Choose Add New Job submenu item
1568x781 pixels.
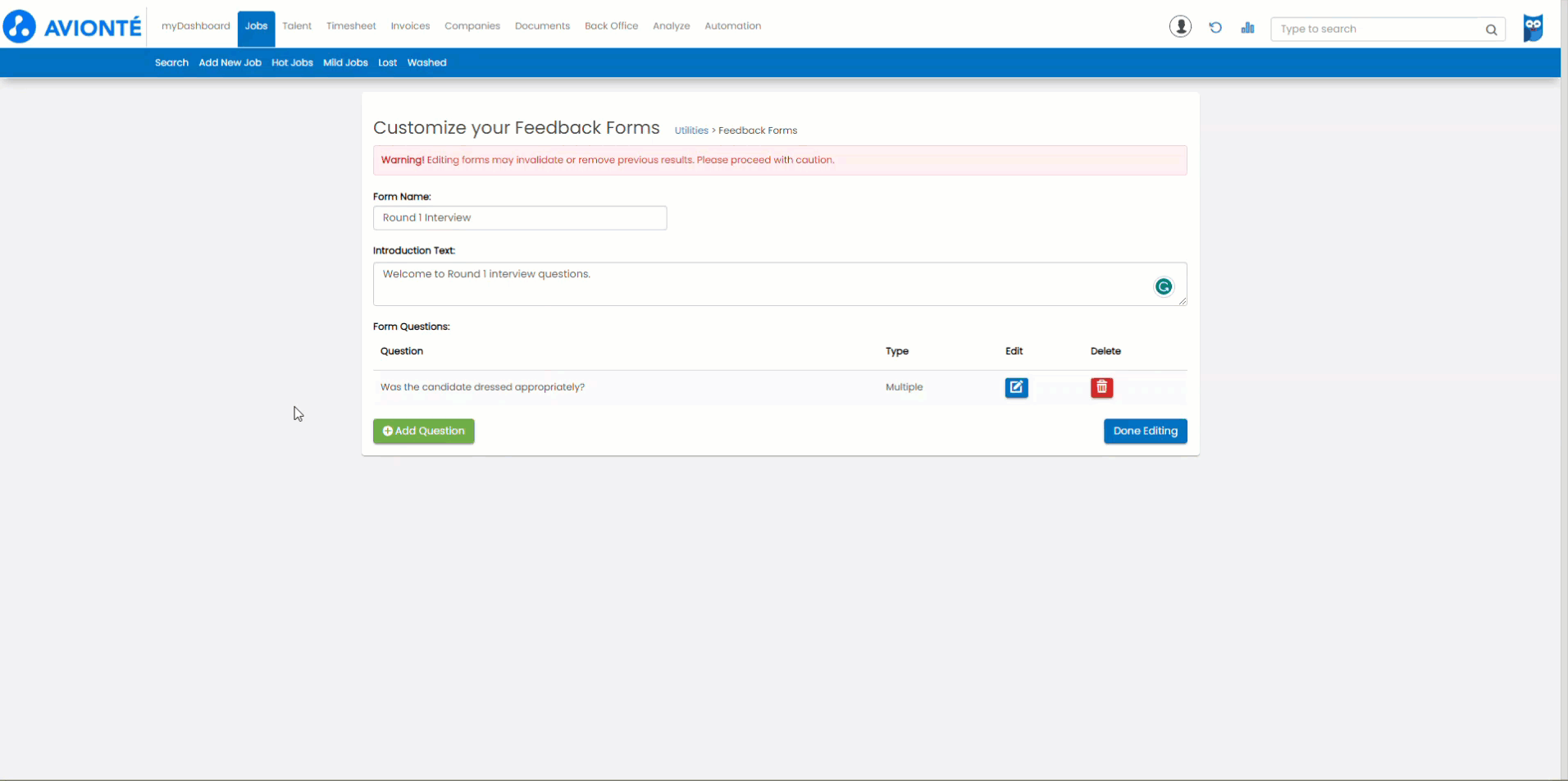coord(230,63)
